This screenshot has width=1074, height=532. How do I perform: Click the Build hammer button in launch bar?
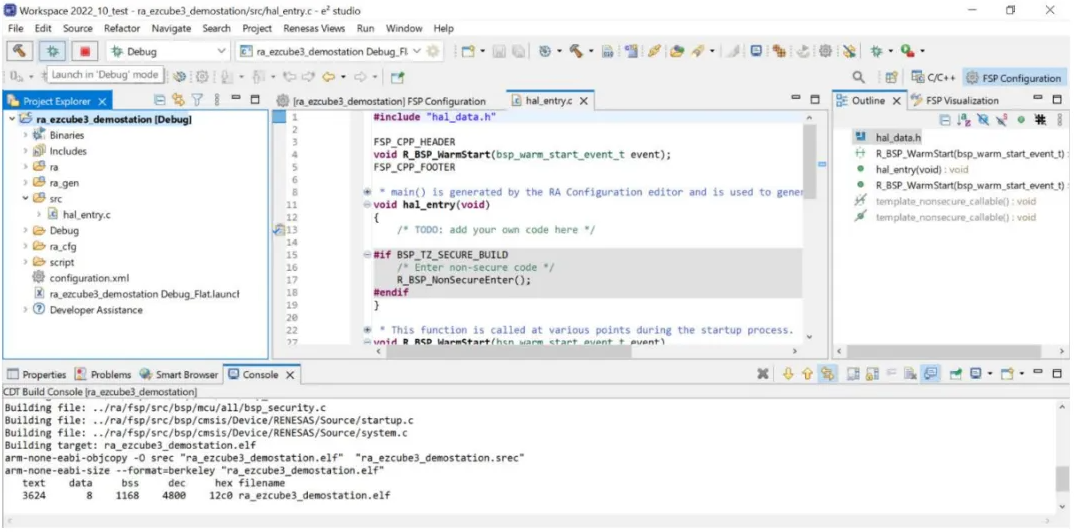pos(20,51)
